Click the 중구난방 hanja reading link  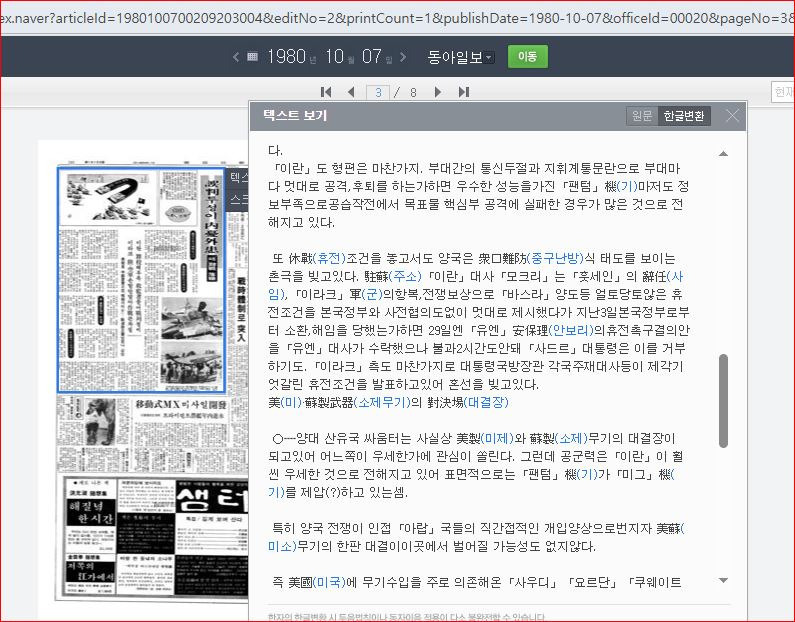(555, 259)
